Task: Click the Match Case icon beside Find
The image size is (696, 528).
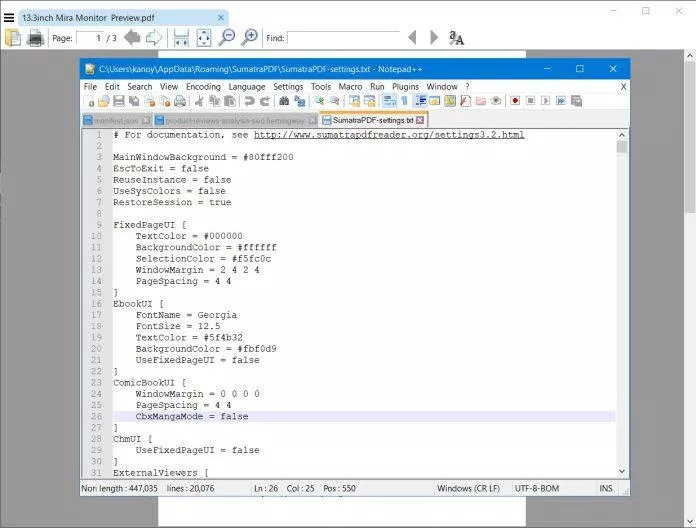Action: point(456,38)
